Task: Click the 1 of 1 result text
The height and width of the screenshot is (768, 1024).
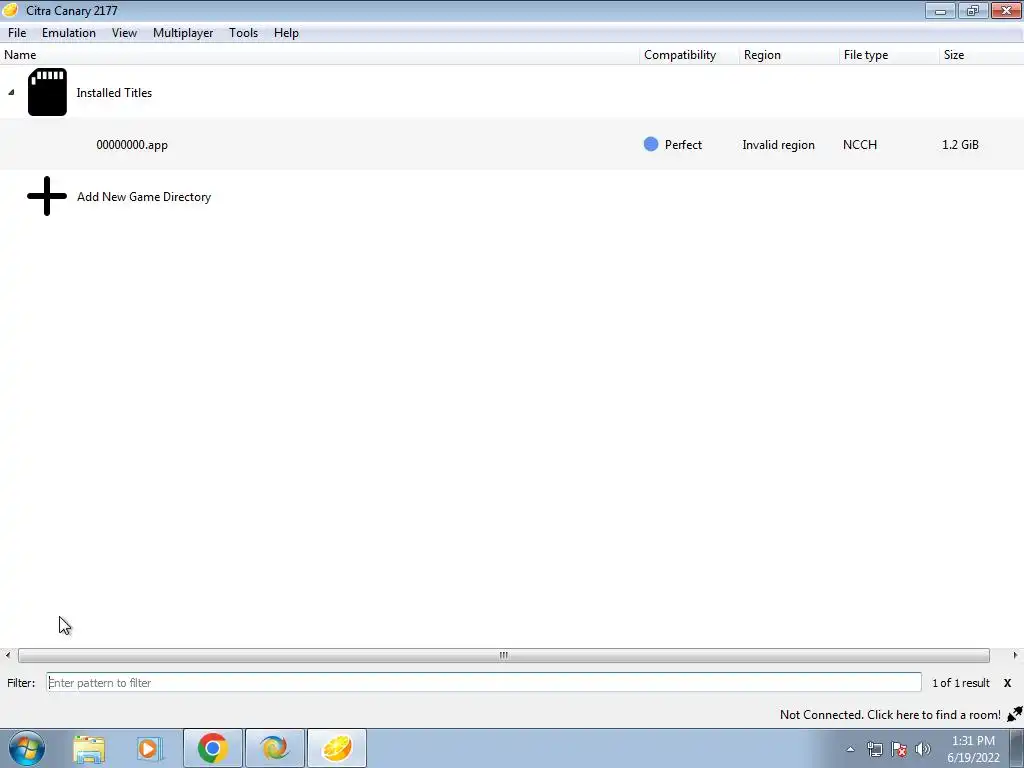Action: pos(961,682)
